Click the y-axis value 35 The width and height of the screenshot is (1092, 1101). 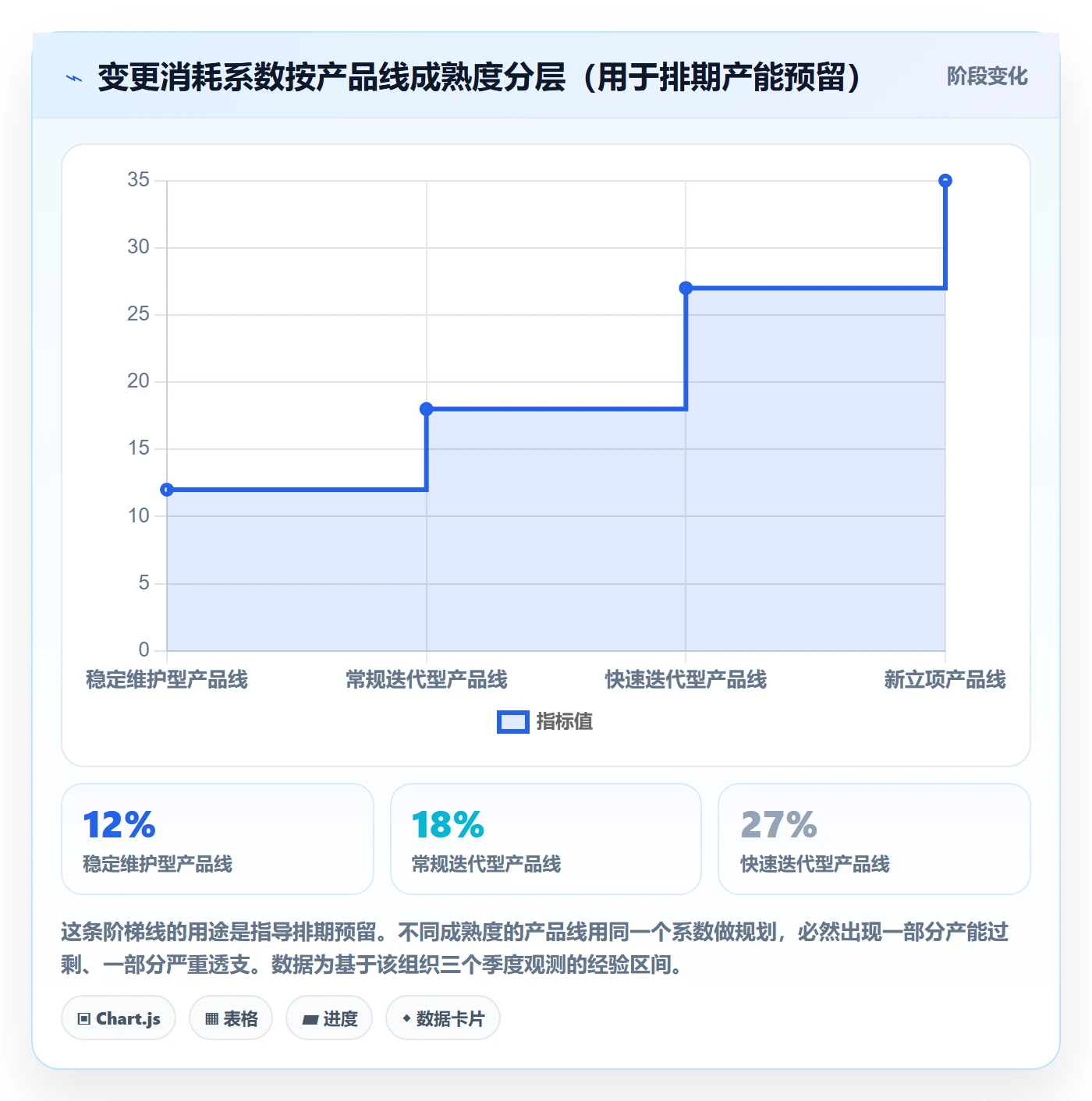(x=139, y=180)
